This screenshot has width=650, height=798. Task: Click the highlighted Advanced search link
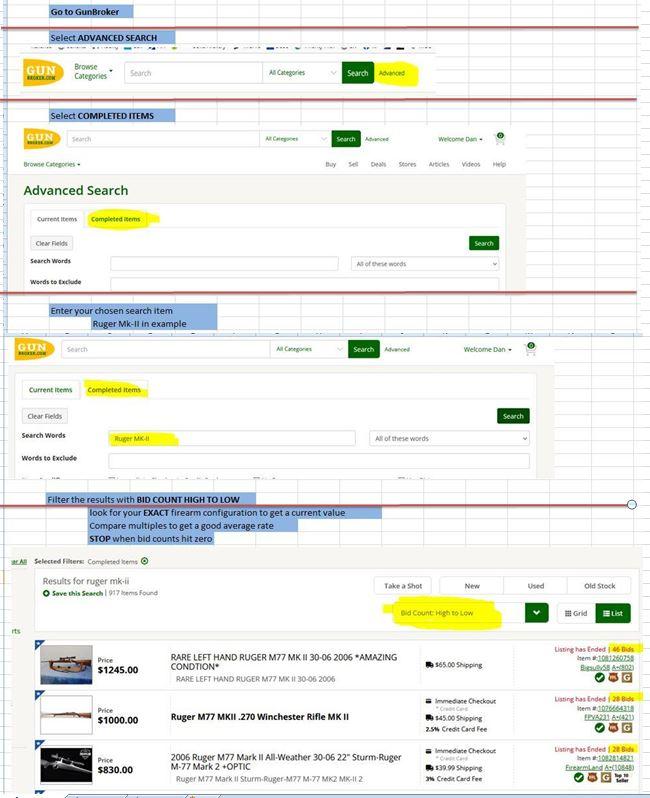(x=392, y=73)
